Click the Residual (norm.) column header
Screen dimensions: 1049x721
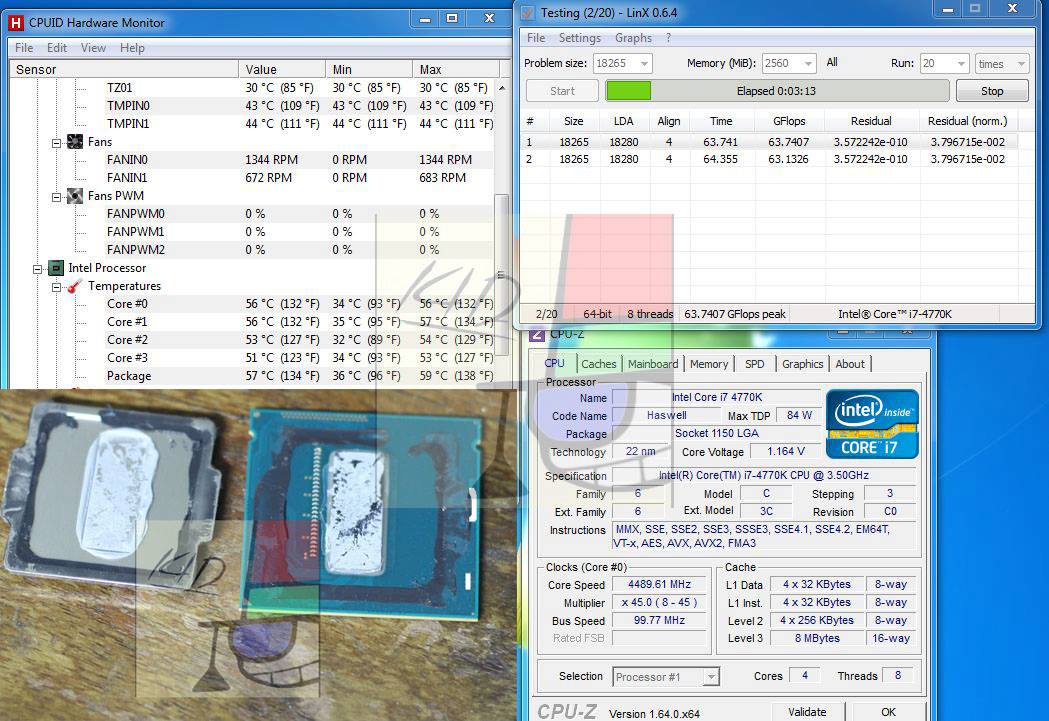pos(967,121)
